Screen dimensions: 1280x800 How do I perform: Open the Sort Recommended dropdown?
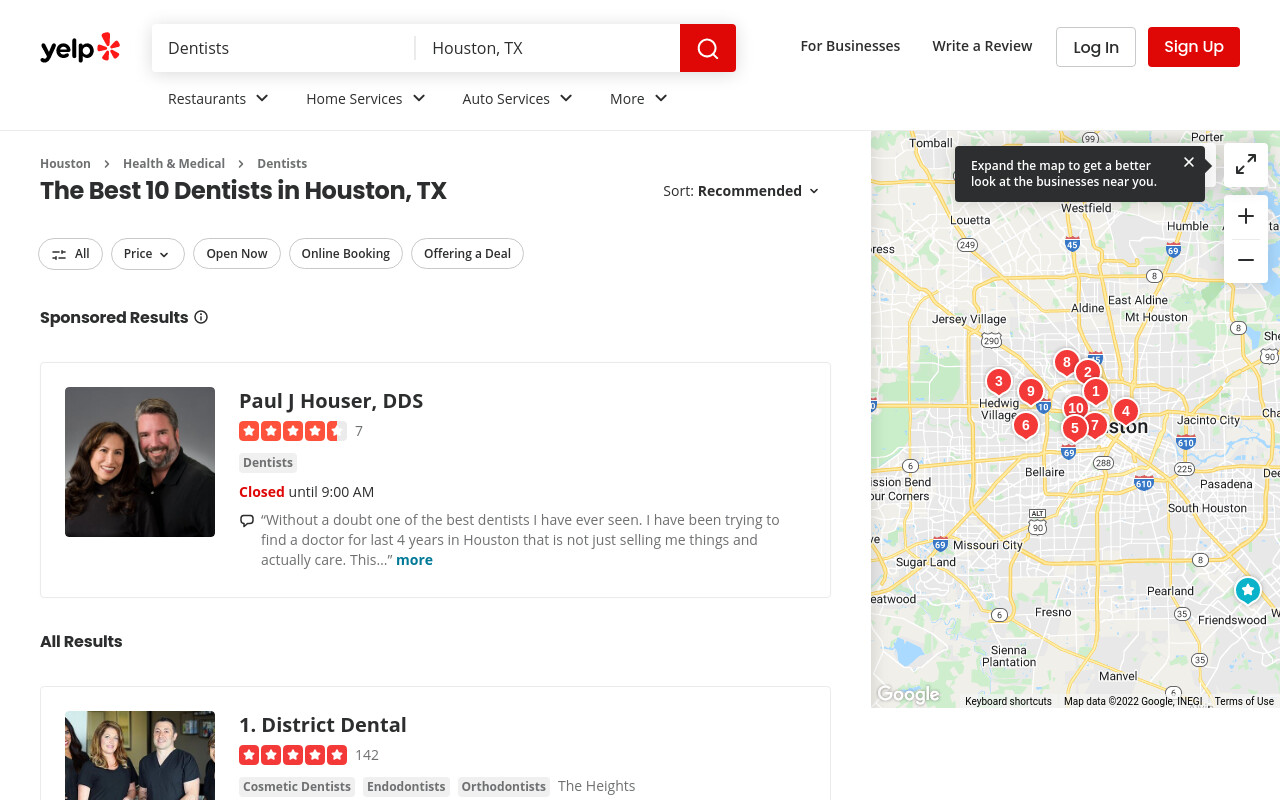click(741, 191)
